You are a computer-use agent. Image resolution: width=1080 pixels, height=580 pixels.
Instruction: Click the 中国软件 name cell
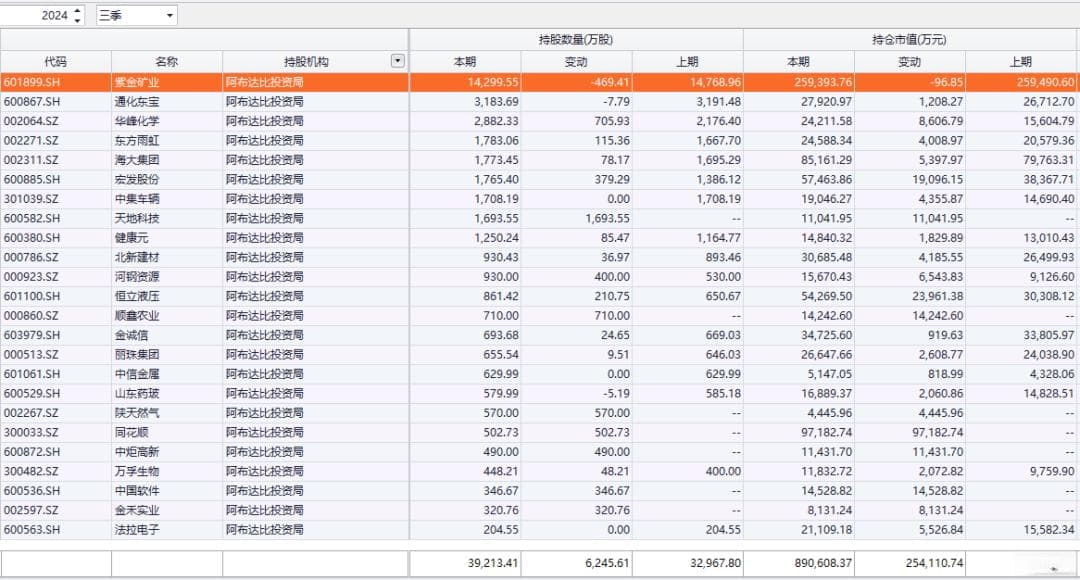(x=167, y=490)
